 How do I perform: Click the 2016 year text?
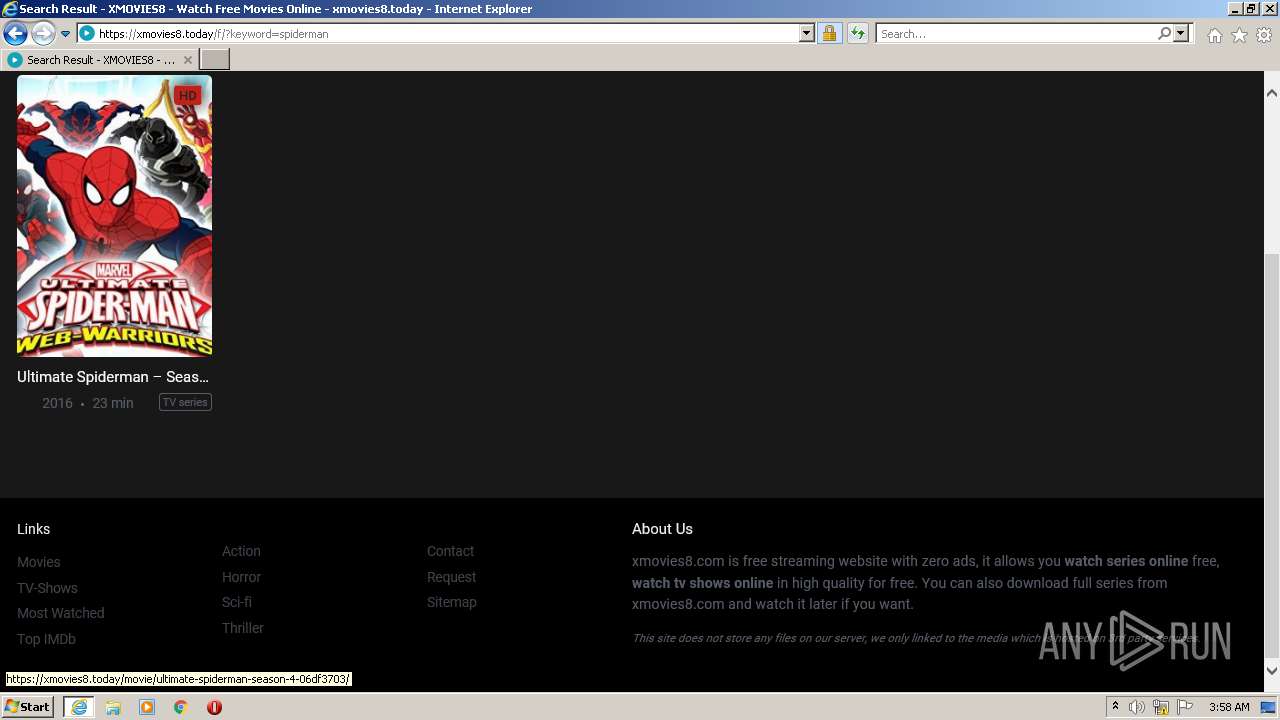pos(57,403)
